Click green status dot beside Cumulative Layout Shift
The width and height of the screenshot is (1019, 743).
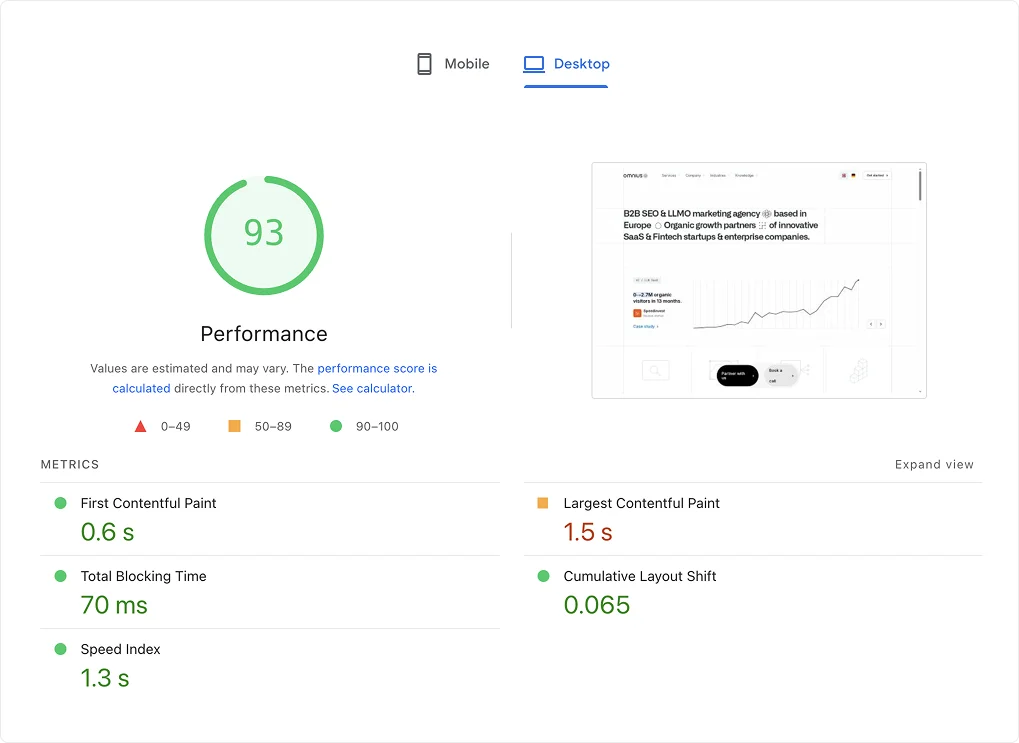point(543,576)
